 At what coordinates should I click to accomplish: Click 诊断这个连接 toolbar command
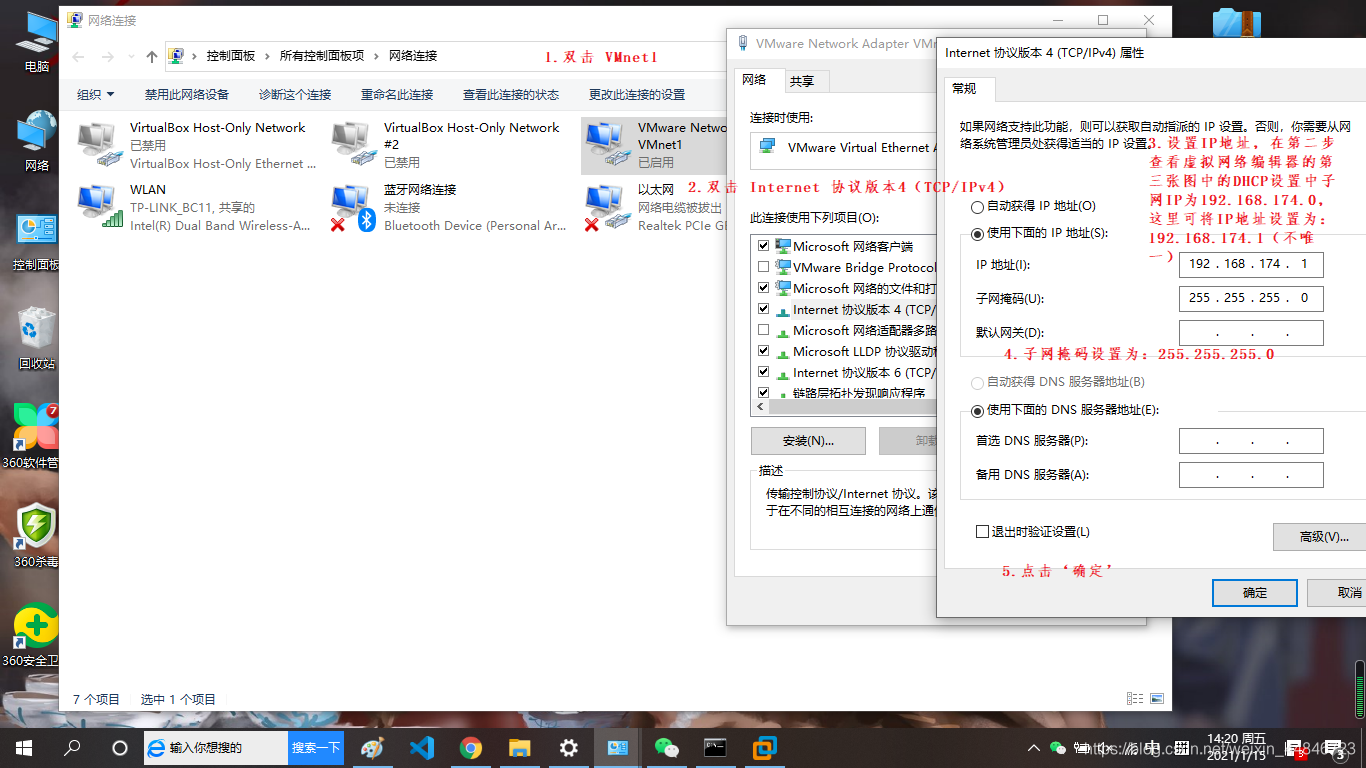click(295, 94)
